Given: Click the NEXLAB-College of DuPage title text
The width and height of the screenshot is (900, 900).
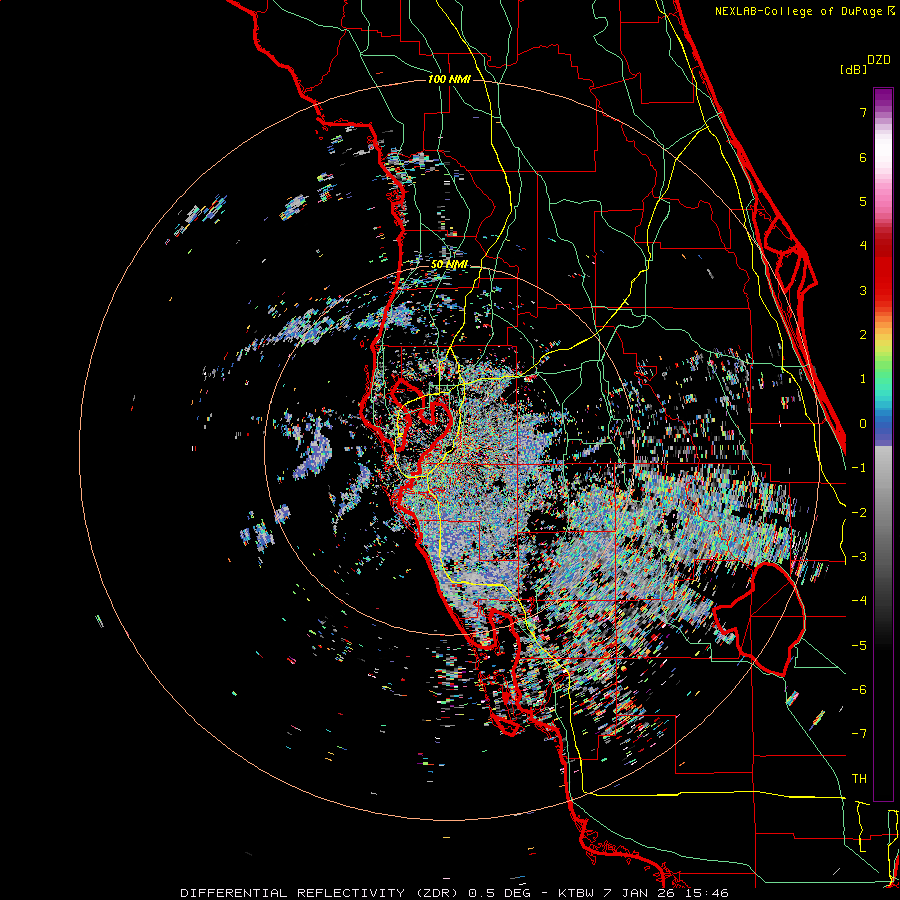Looking at the screenshot, I should pyautogui.click(x=800, y=11).
